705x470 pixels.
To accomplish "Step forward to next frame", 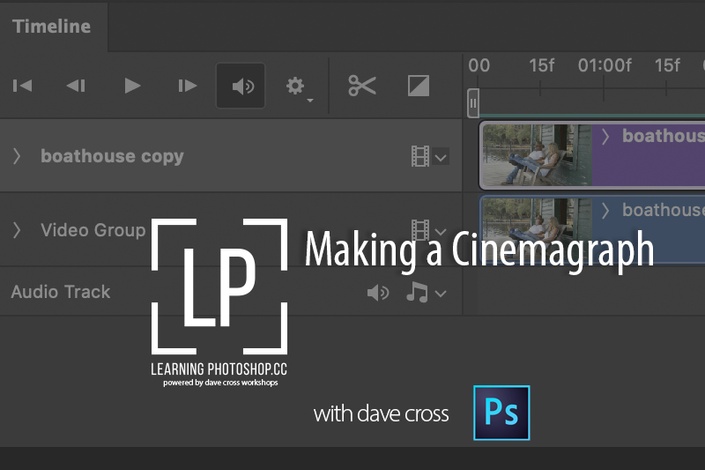I will point(187,85).
